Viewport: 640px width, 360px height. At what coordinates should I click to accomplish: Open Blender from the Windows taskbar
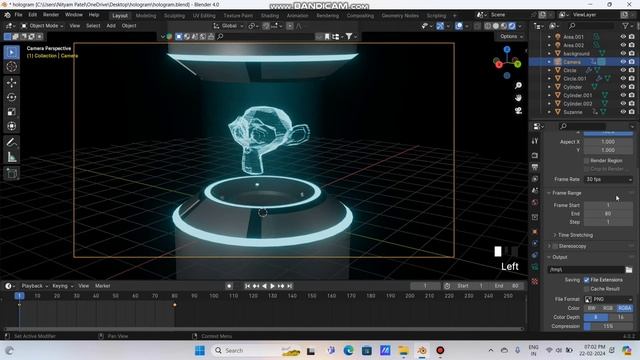(x=422, y=350)
